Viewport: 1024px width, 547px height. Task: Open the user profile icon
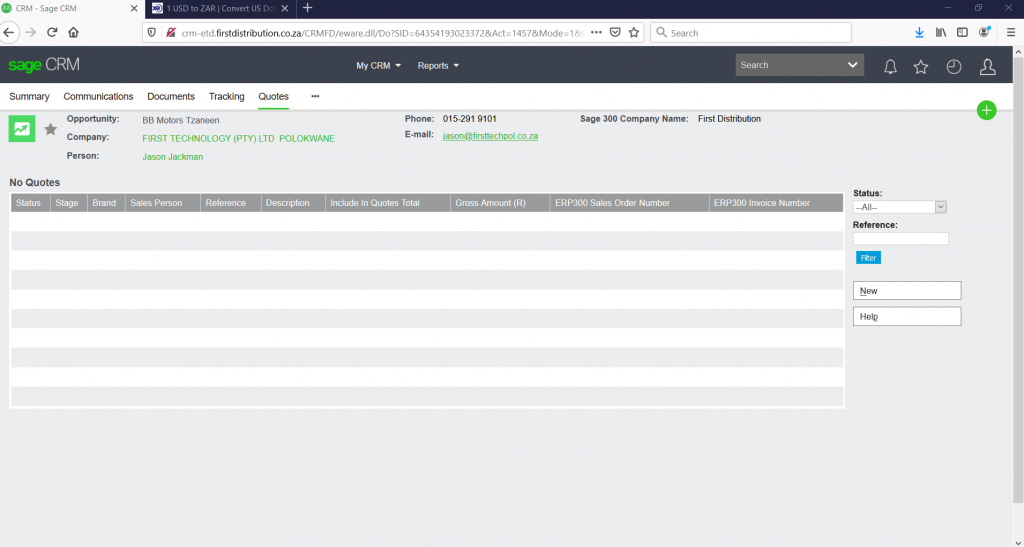987,66
